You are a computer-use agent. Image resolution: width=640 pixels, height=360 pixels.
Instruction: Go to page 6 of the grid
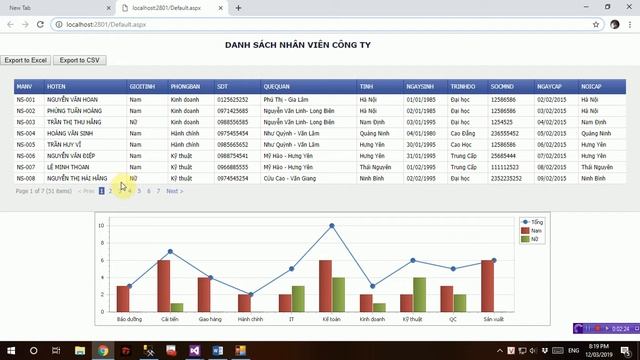[149, 191]
